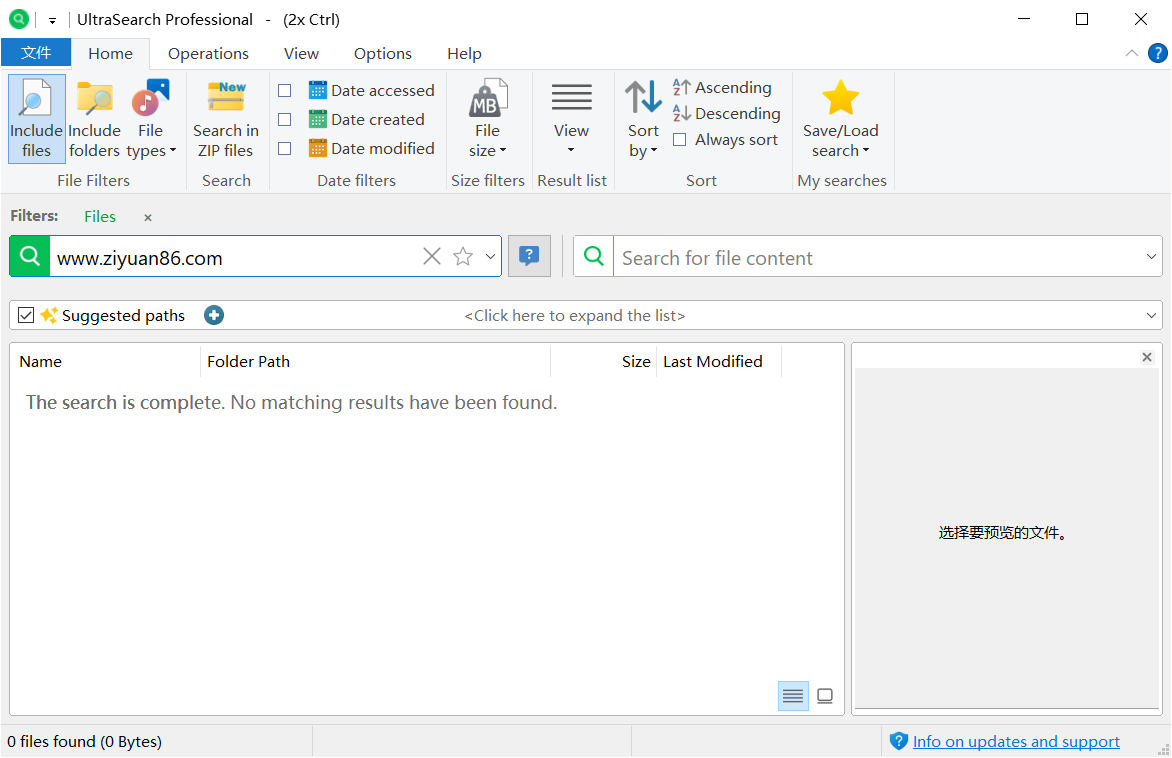Open the File size filter

(487, 118)
